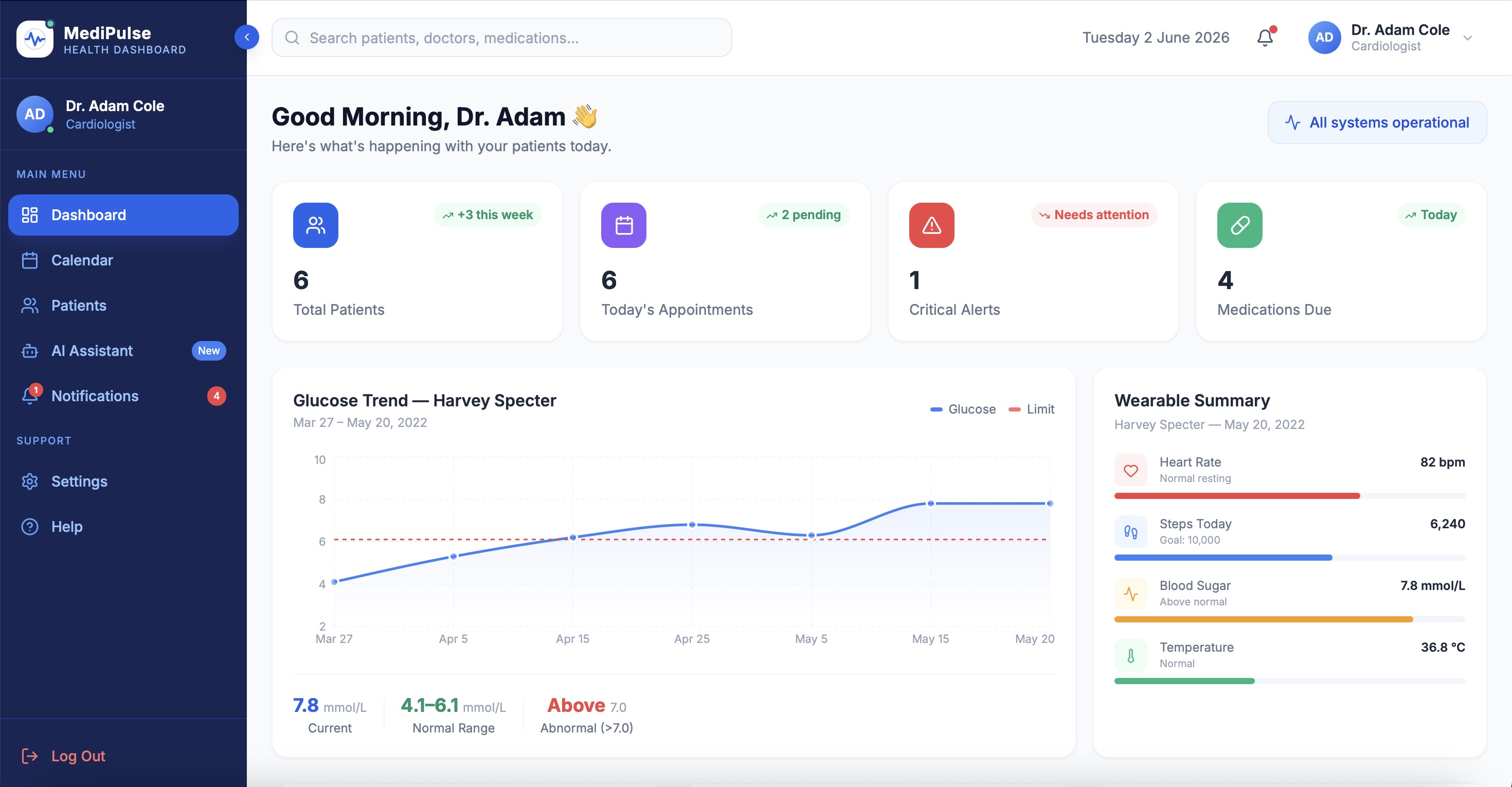The height and width of the screenshot is (787, 1512).
Task: Click the sidebar AD profile avatar
Action: coord(34,114)
